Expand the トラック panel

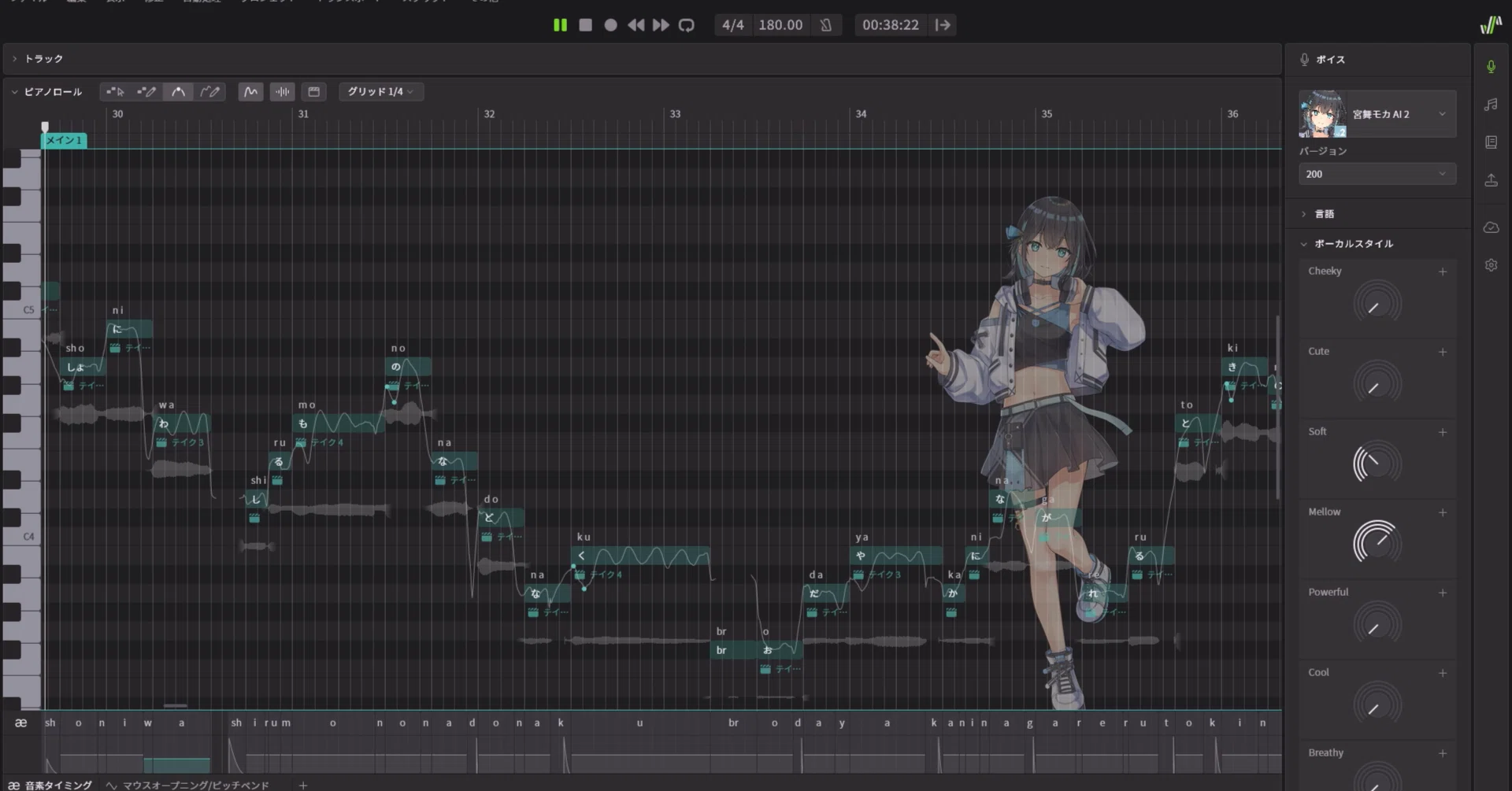click(14, 59)
